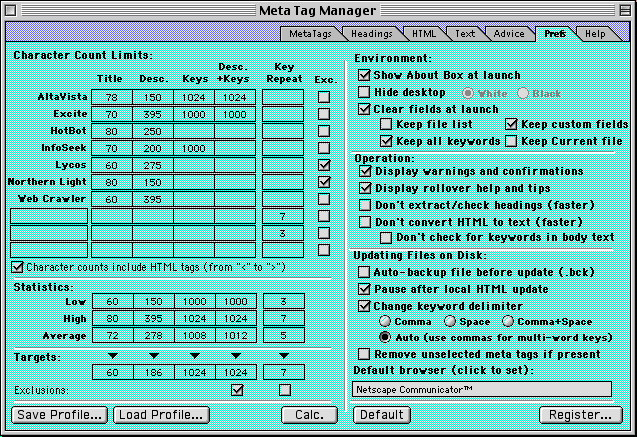The width and height of the screenshot is (637, 437).
Task: Toggle Key Repeat Exclusions checkbox
Action: click(x=285, y=390)
